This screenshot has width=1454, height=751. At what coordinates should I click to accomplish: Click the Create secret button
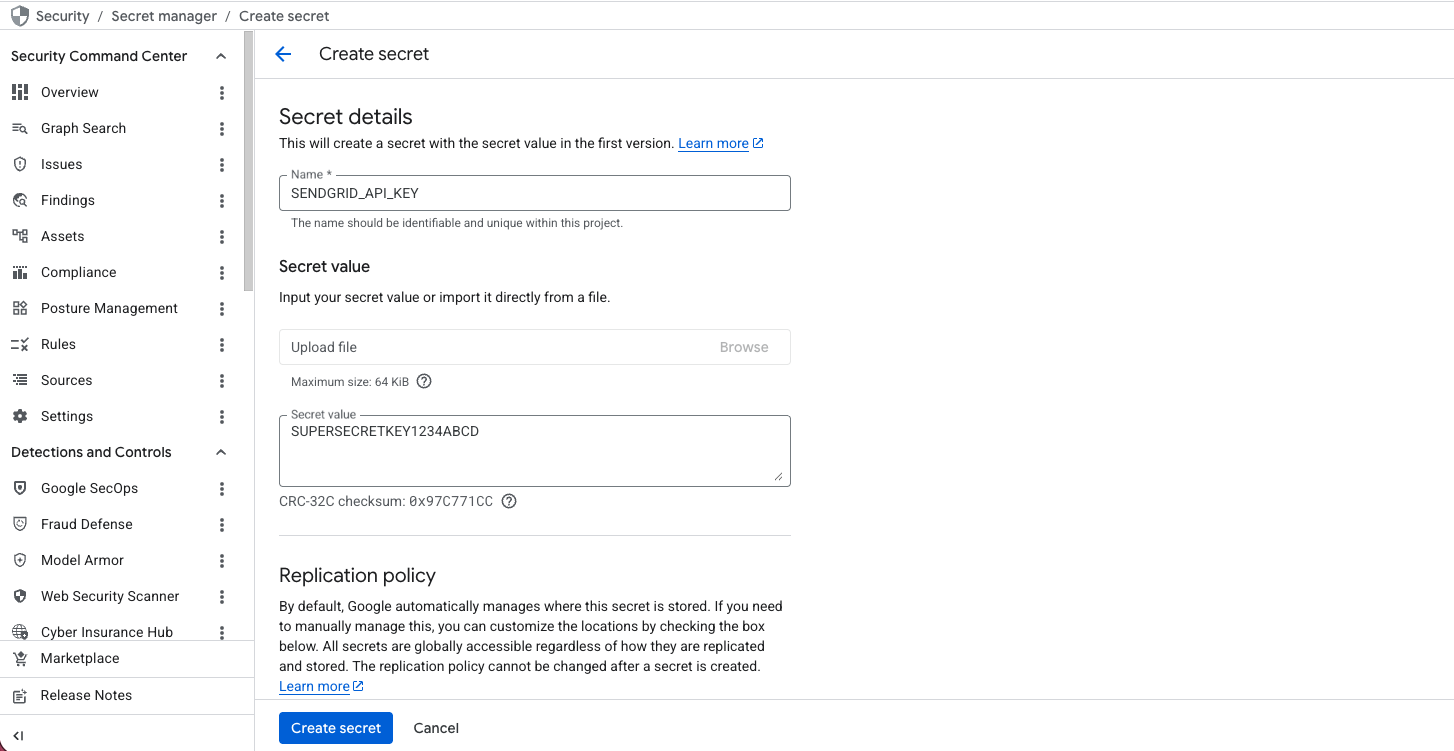pos(336,728)
